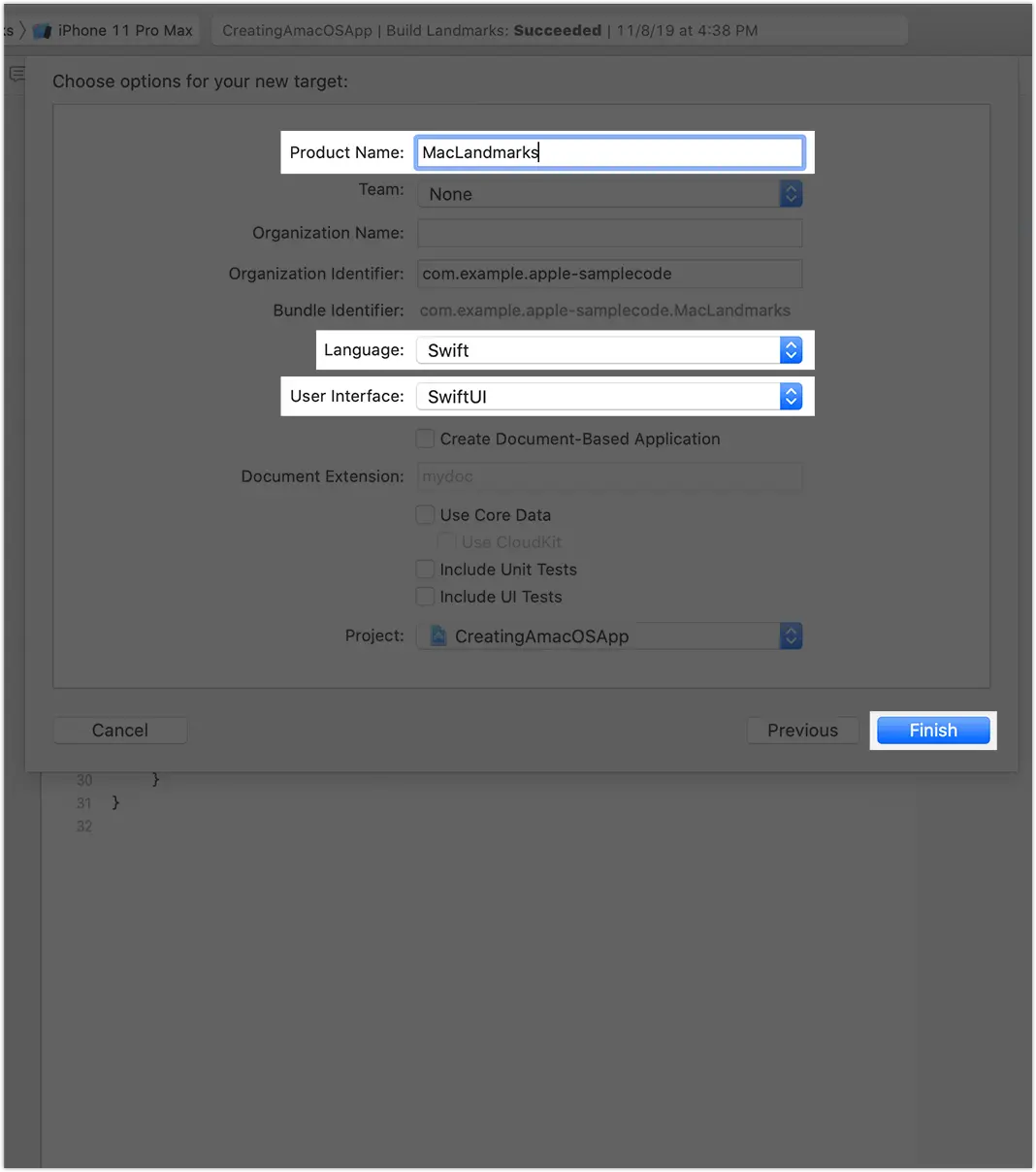1036x1172 pixels.
Task: Click the build status activity bar
Action: point(560,31)
